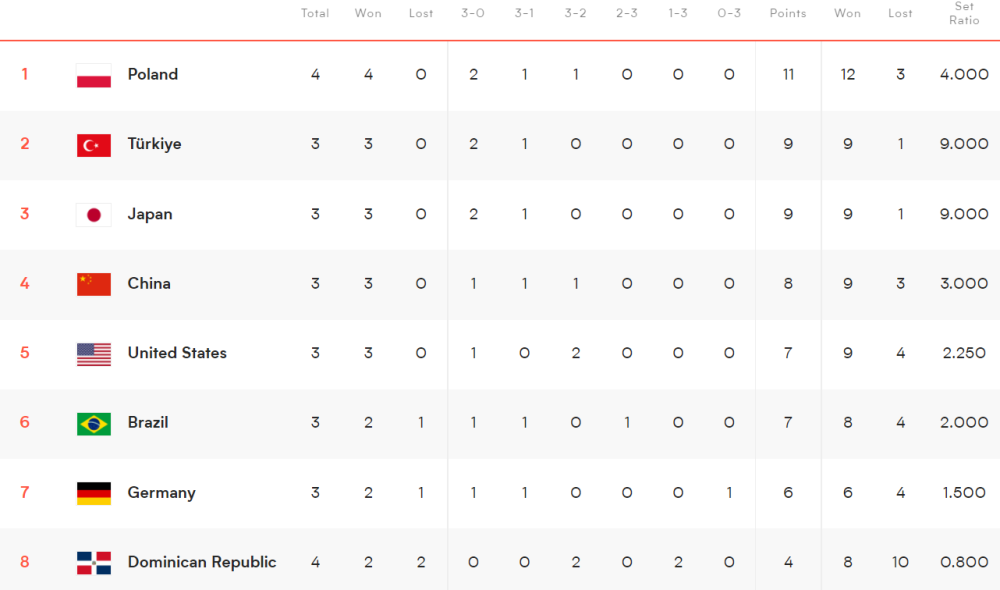Click the Poland flag icon
The width and height of the screenshot is (1000, 590).
(94, 75)
